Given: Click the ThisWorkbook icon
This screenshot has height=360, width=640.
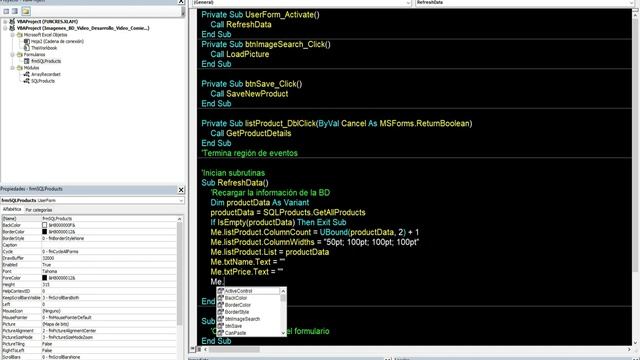Looking at the screenshot, I should pyautogui.click(x=27, y=48).
